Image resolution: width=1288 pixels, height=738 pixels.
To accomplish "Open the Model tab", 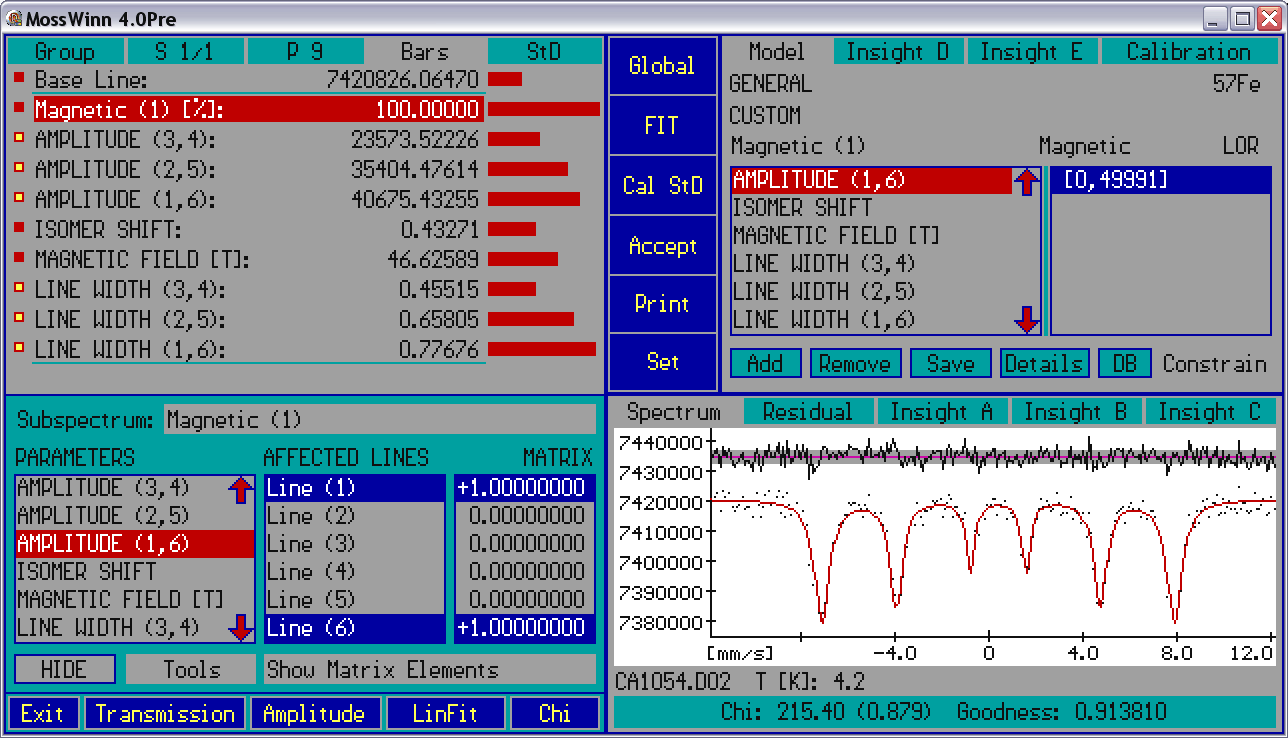I will coord(776,52).
